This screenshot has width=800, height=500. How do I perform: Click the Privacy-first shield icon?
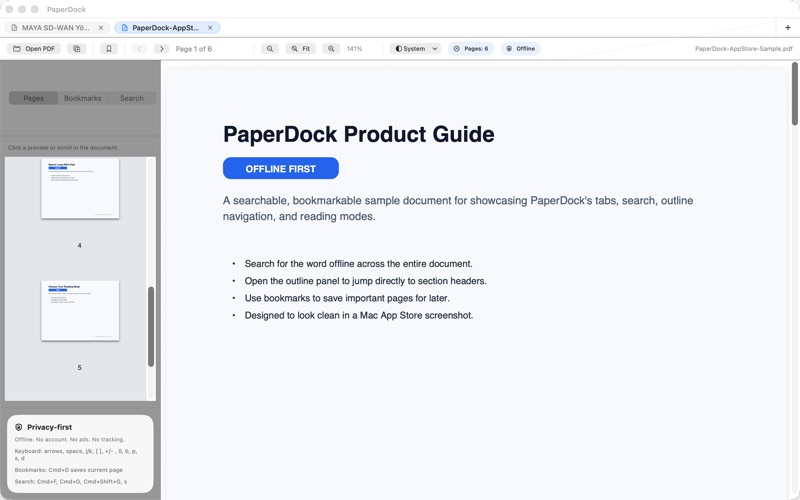(19, 427)
